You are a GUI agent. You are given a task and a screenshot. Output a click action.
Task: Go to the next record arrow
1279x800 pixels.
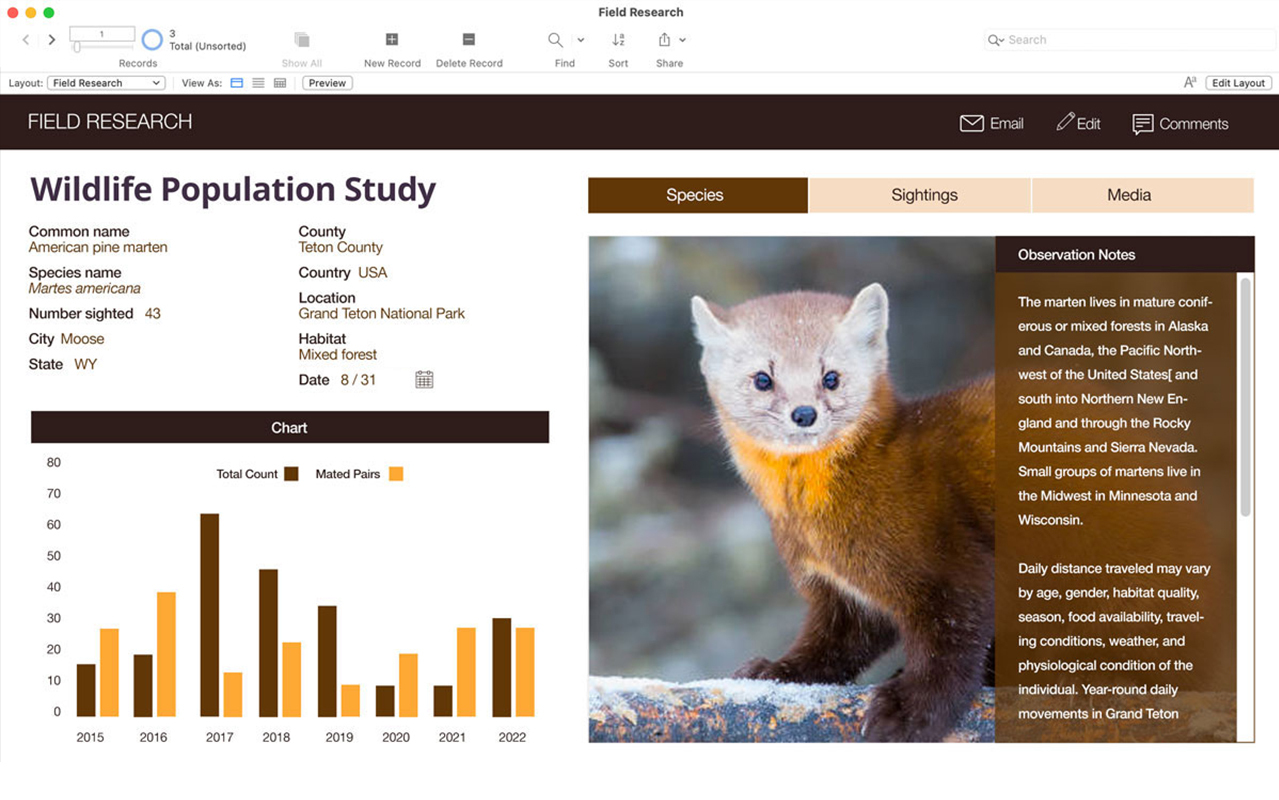(x=52, y=40)
